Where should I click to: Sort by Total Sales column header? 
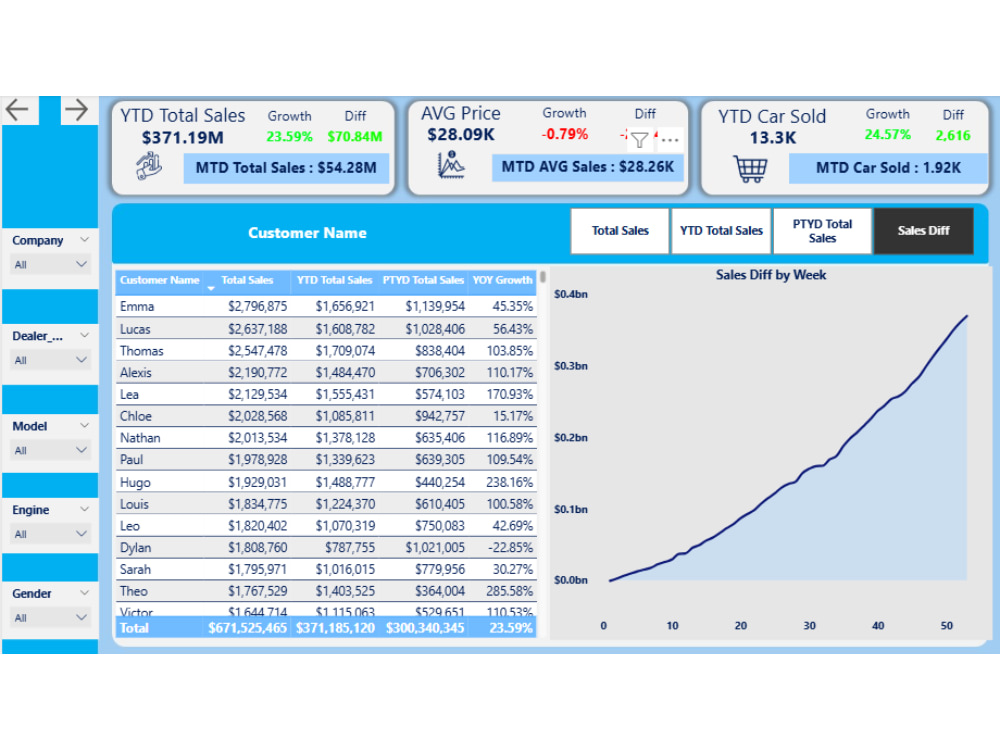pos(247,280)
